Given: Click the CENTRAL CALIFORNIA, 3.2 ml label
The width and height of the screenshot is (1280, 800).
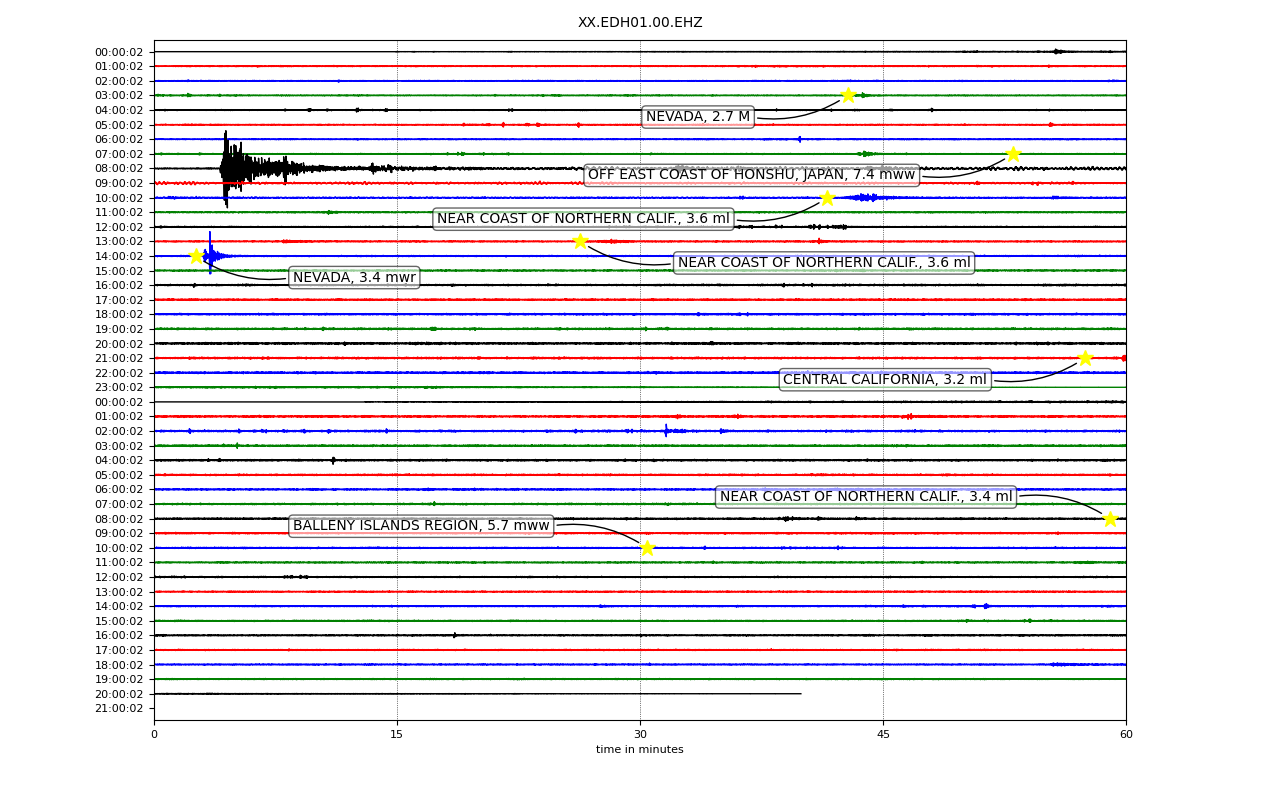Looking at the screenshot, I should click(x=885, y=380).
